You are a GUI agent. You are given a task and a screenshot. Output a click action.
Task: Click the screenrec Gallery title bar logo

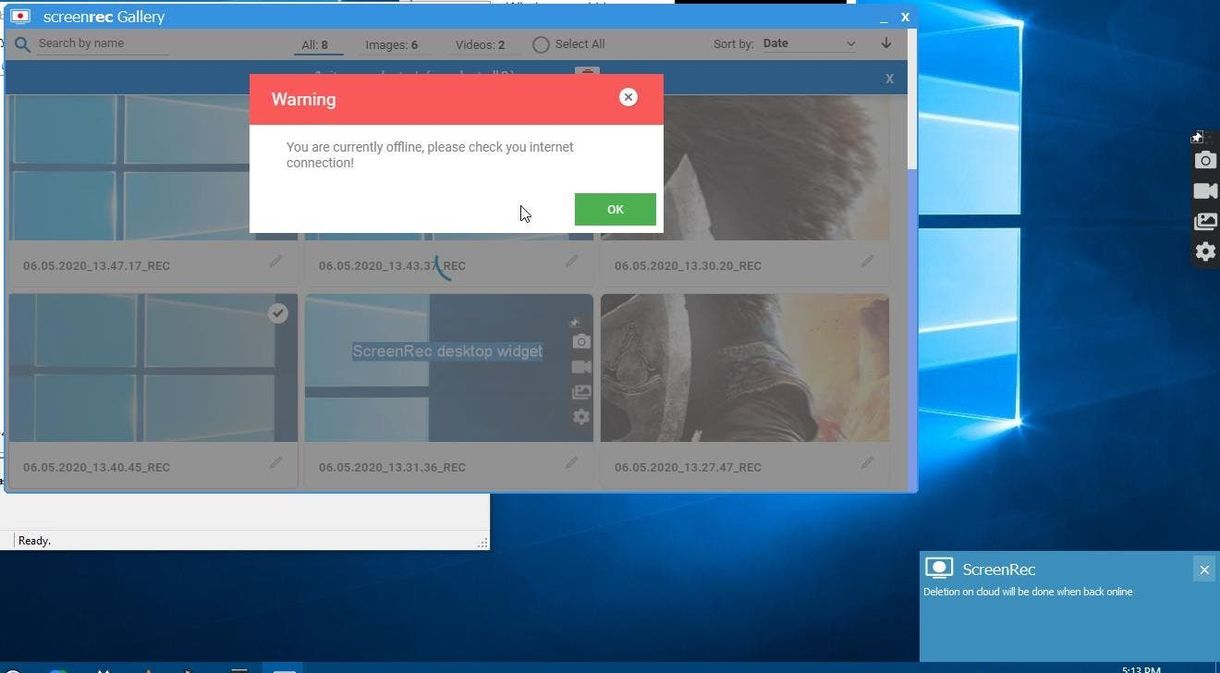[x=19, y=16]
